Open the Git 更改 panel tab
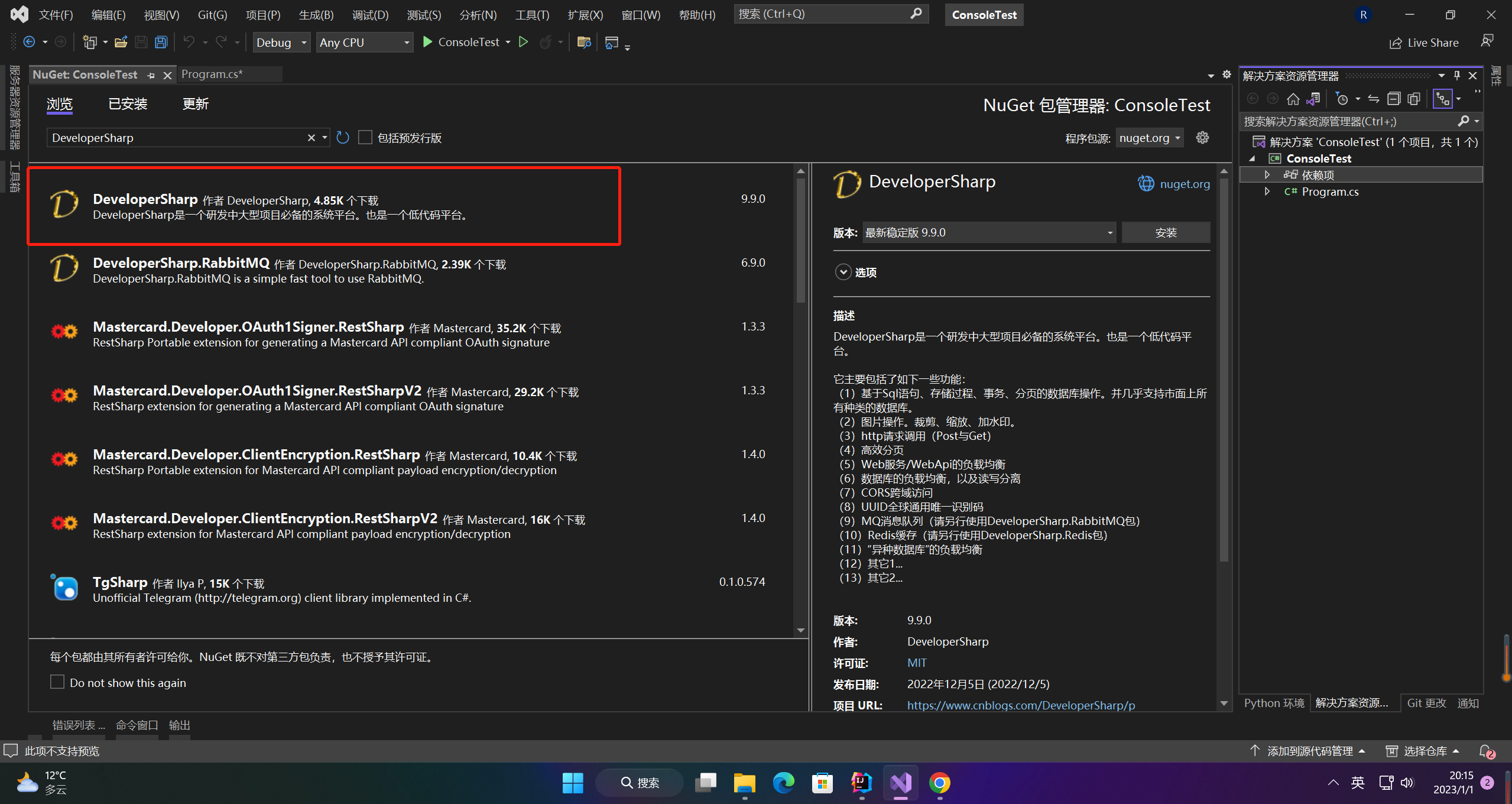 1426,702
